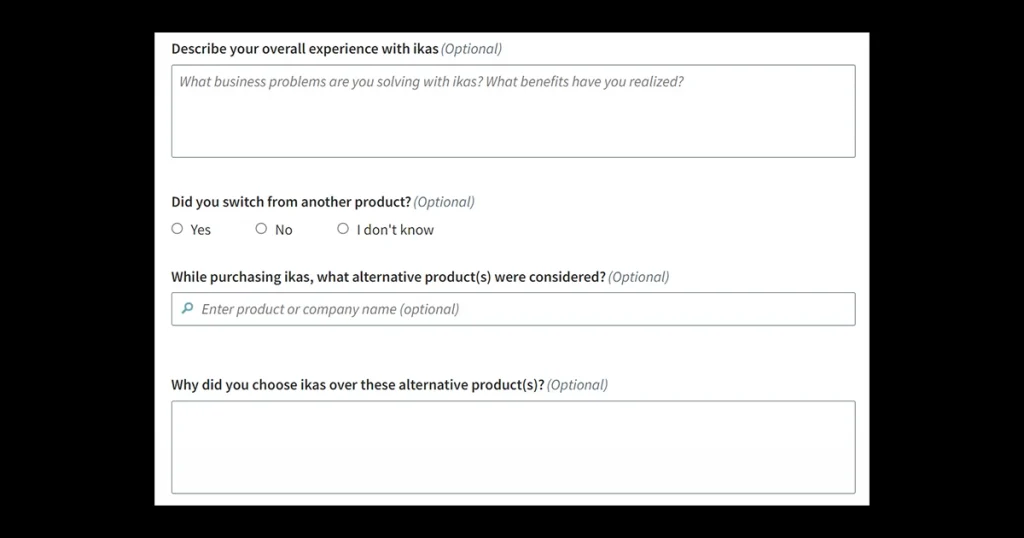Screen dimensions: 1024x538
Task: Click (Optional) beside overall experience question
Action: tap(472, 49)
